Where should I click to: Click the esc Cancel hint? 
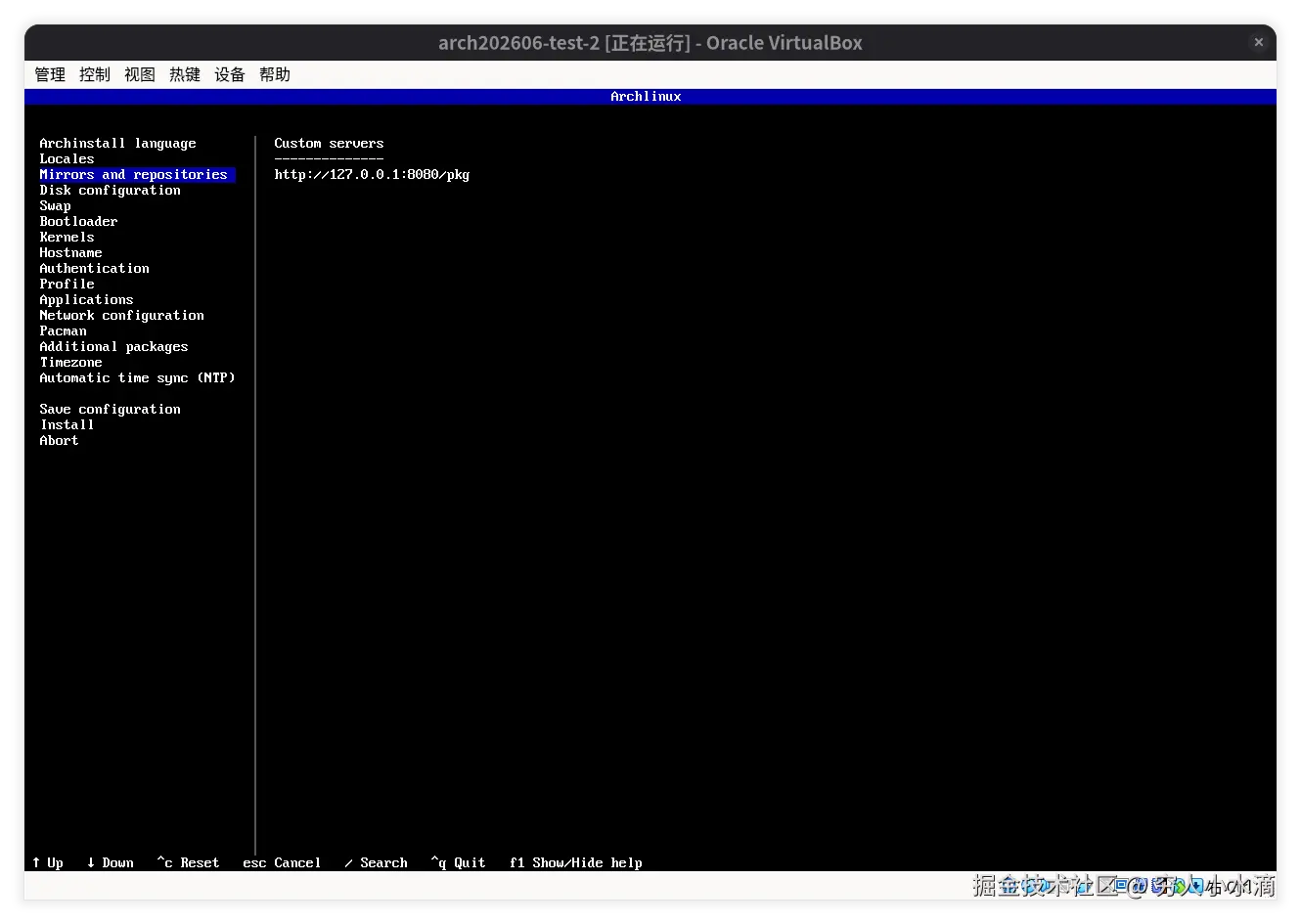click(x=282, y=863)
